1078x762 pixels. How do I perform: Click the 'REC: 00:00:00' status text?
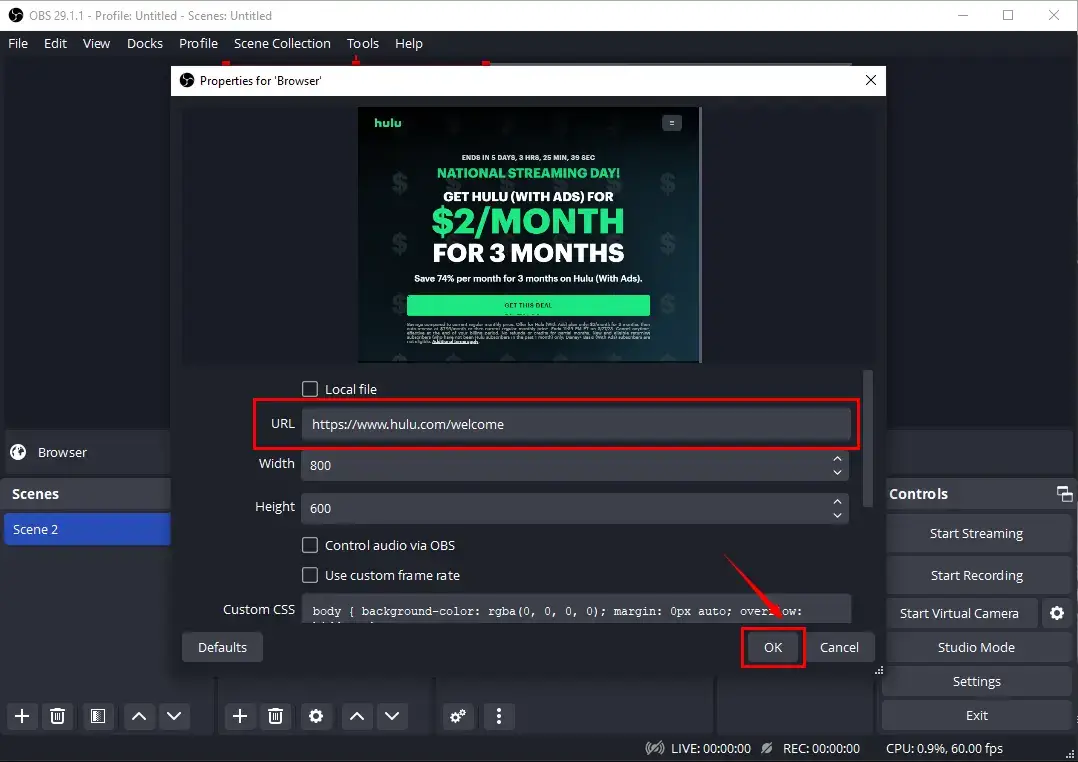[x=822, y=748]
